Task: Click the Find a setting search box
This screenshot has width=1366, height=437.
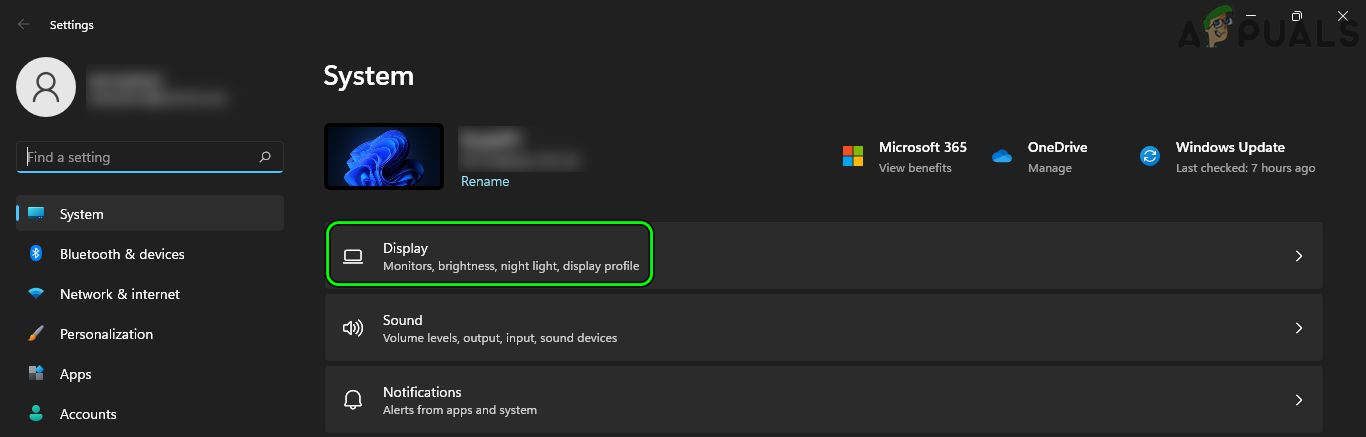Action: coord(140,157)
